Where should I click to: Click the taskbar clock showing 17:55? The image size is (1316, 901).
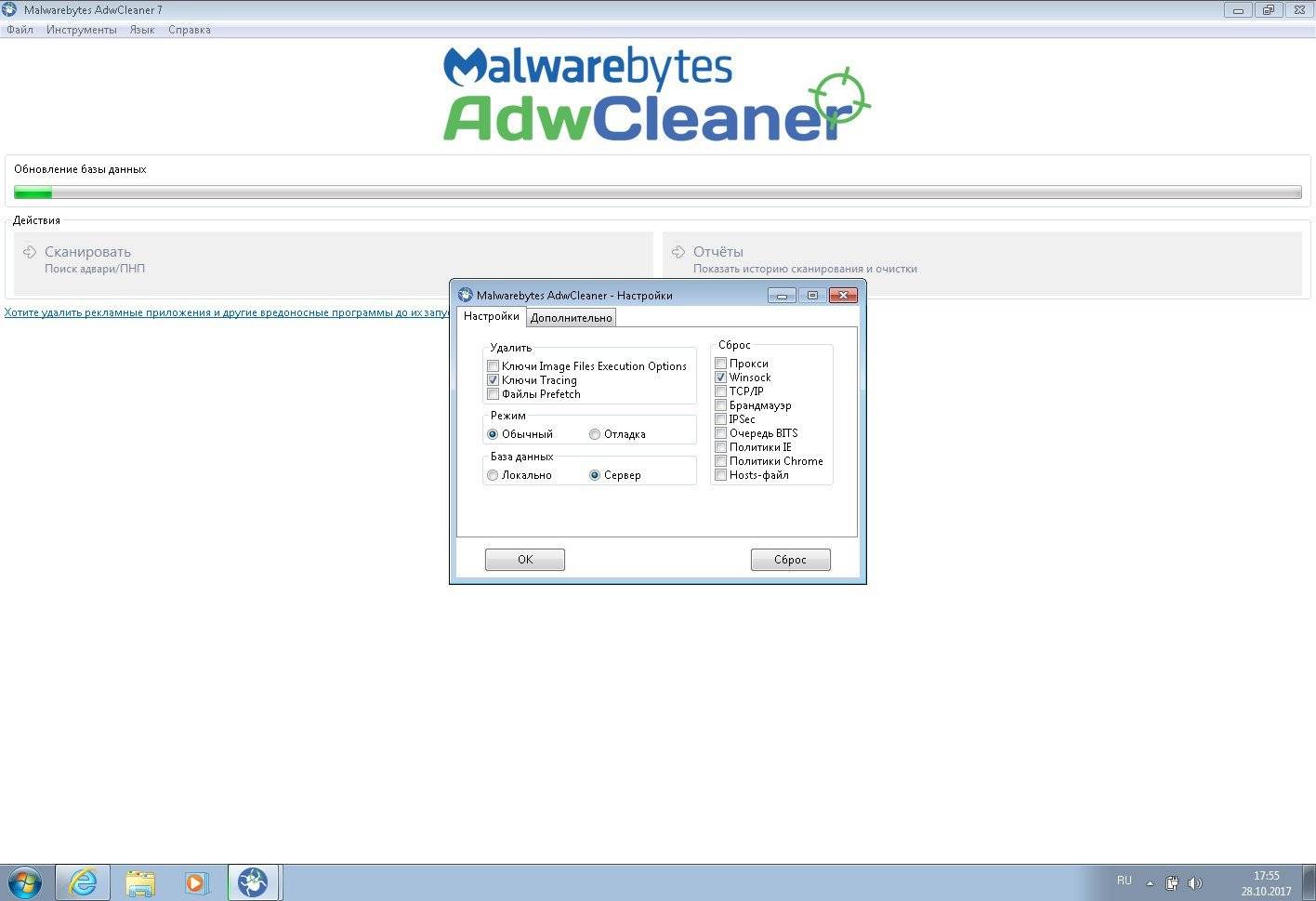[1266, 883]
